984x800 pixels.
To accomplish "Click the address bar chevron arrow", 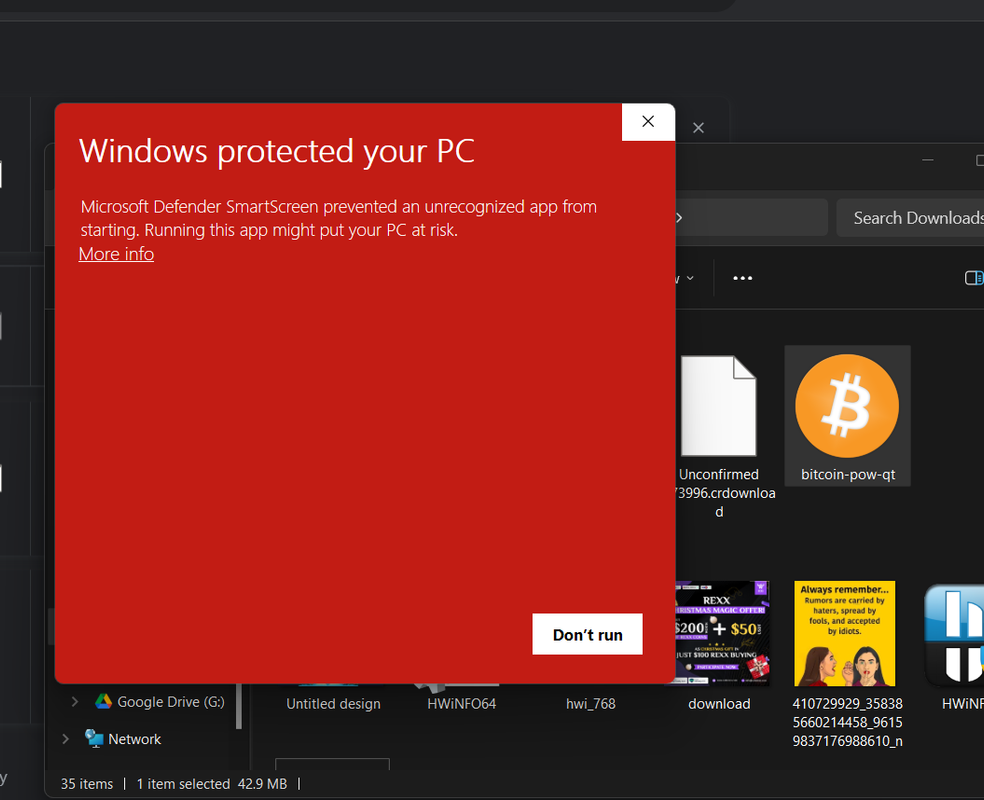I will 679,218.
